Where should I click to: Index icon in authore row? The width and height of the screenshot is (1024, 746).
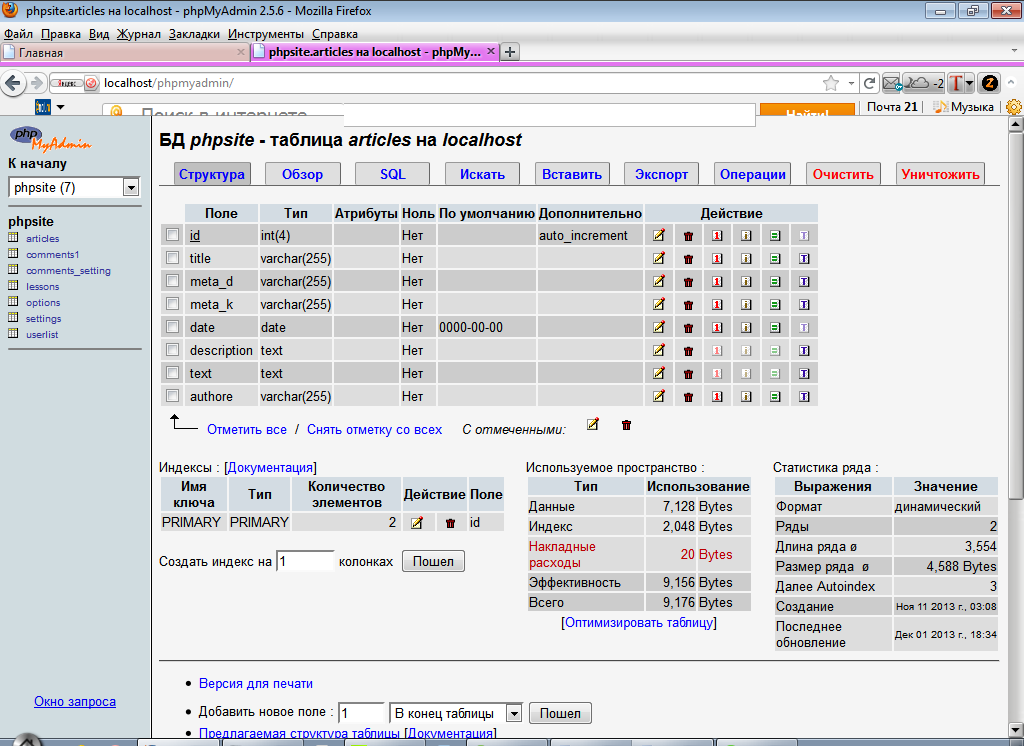pyautogui.click(x=746, y=397)
